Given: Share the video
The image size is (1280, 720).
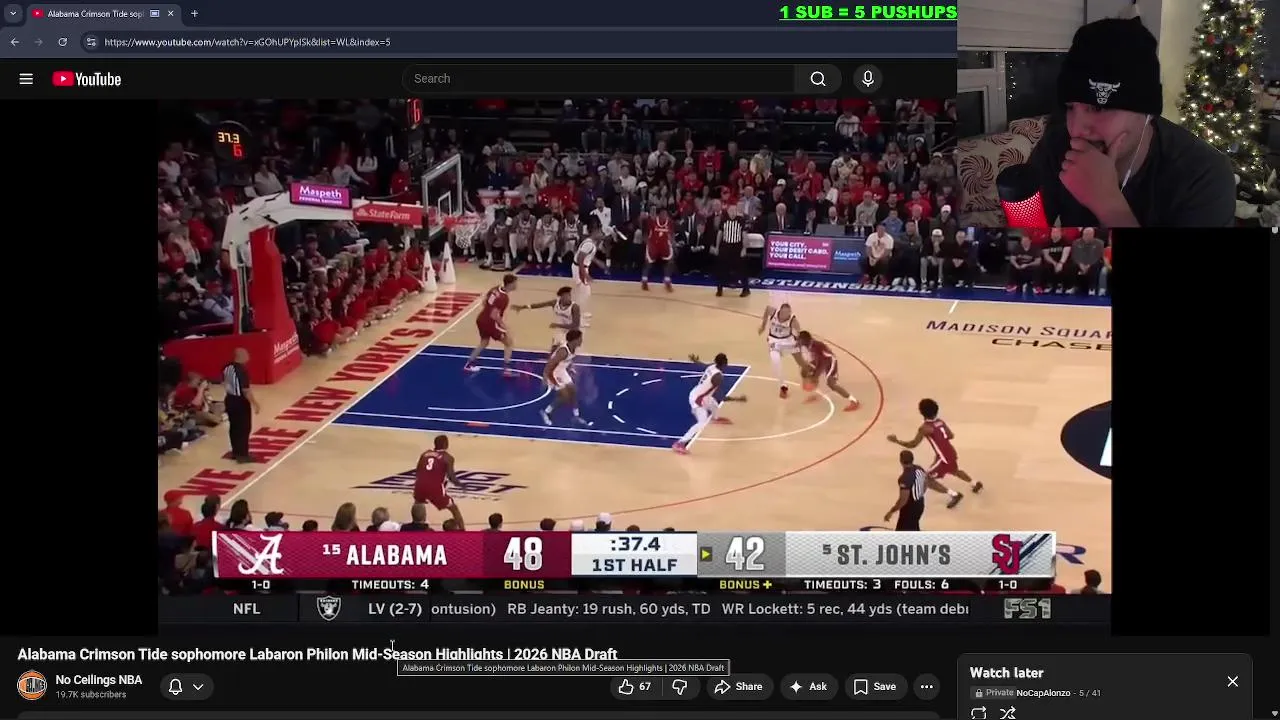Looking at the screenshot, I should click(x=738, y=686).
